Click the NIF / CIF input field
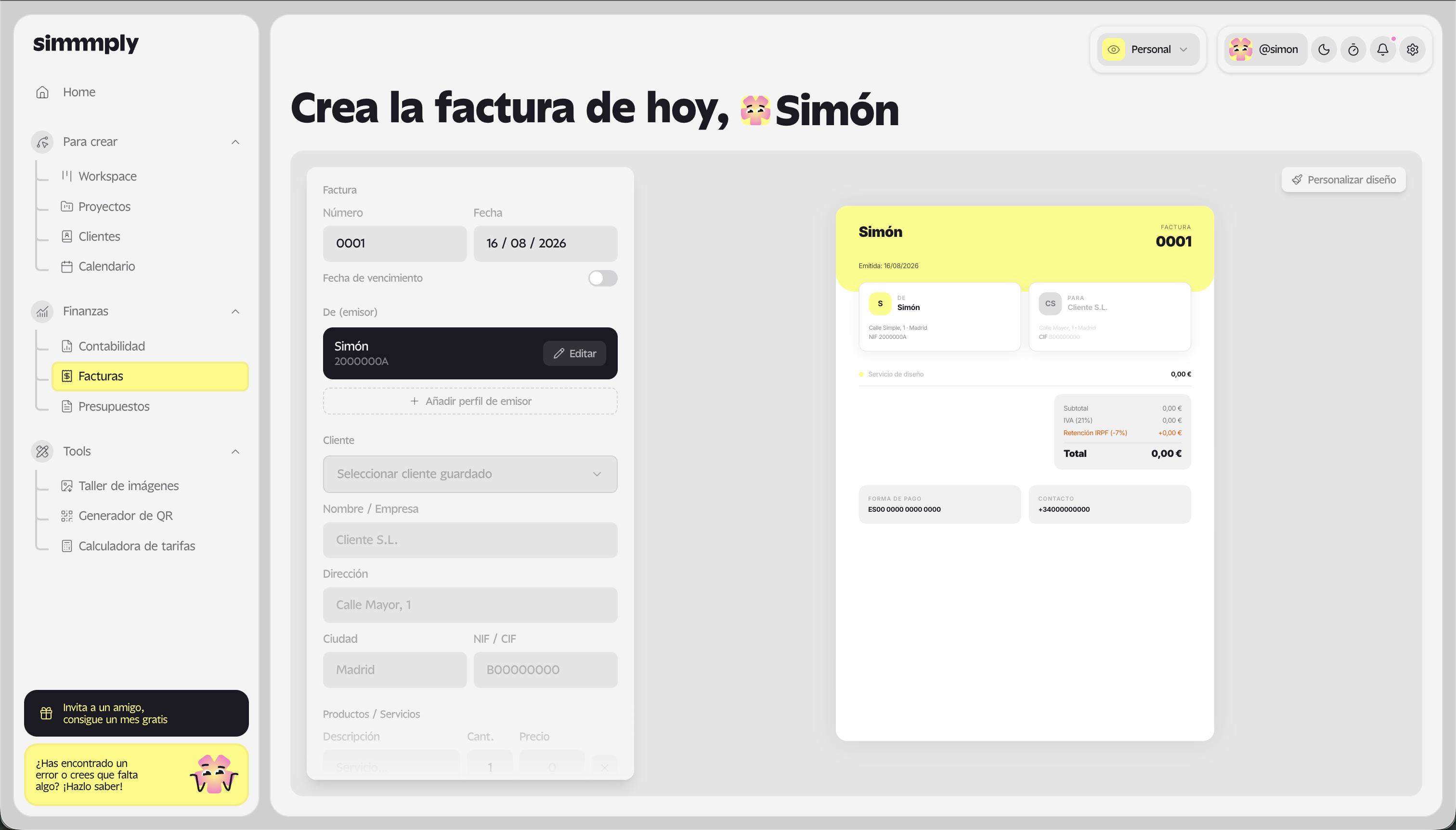1456x830 pixels. pyautogui.click(x=545, y=670)
